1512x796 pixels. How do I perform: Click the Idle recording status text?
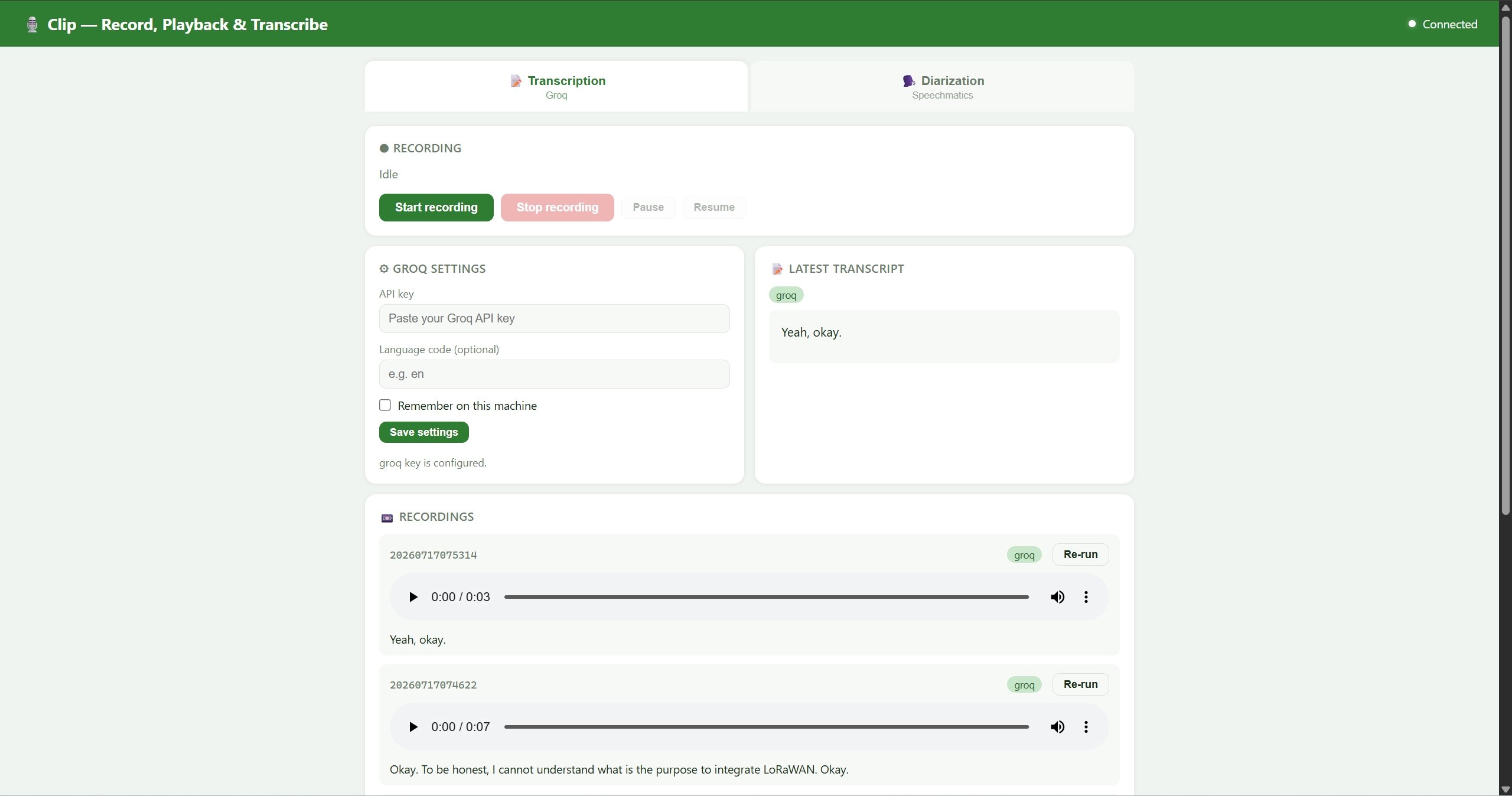pos(389,174)
